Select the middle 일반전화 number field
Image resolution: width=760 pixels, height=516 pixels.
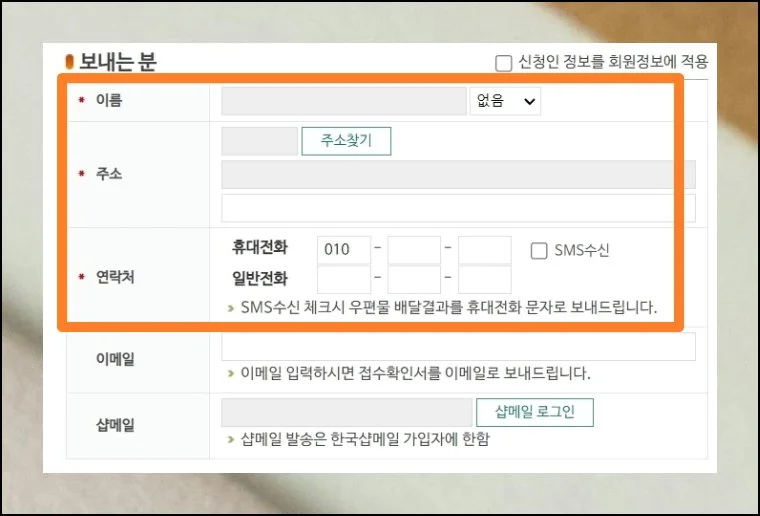point(414,279)
